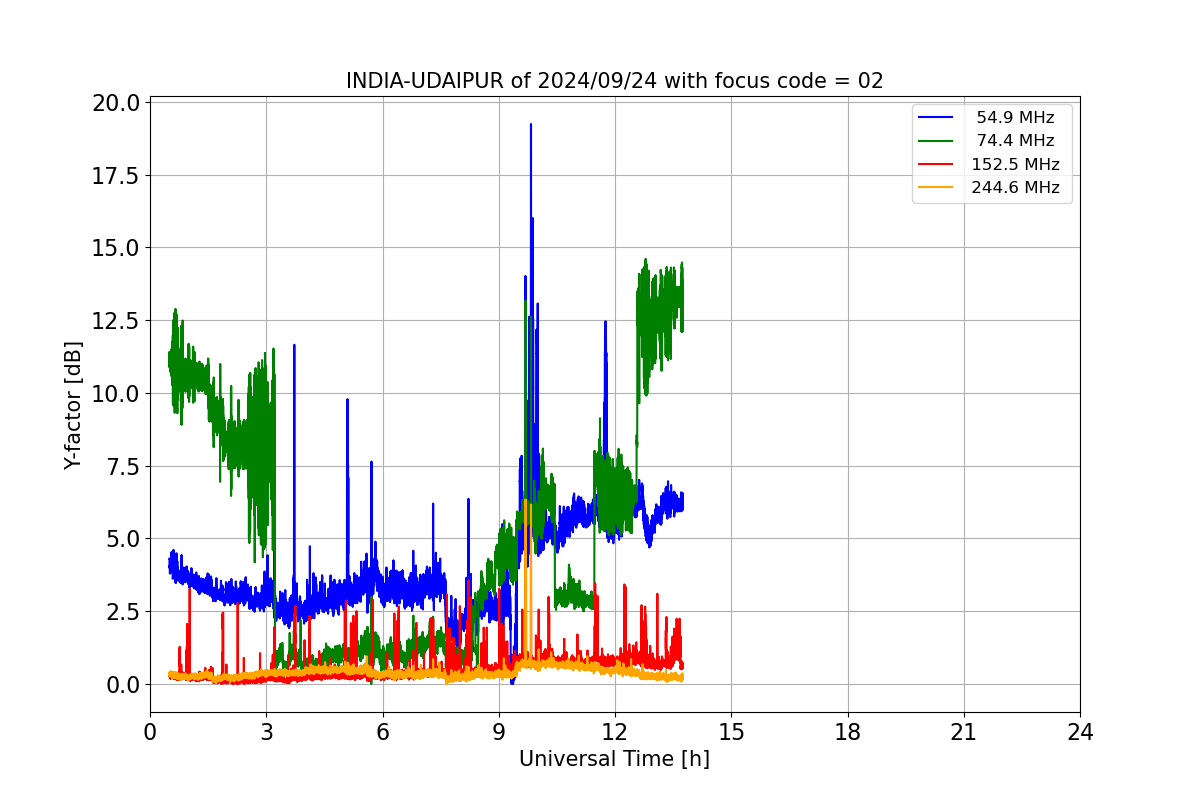Click the y-axis tick label '2.5'
1200x800 pixels.
(122, 612)
